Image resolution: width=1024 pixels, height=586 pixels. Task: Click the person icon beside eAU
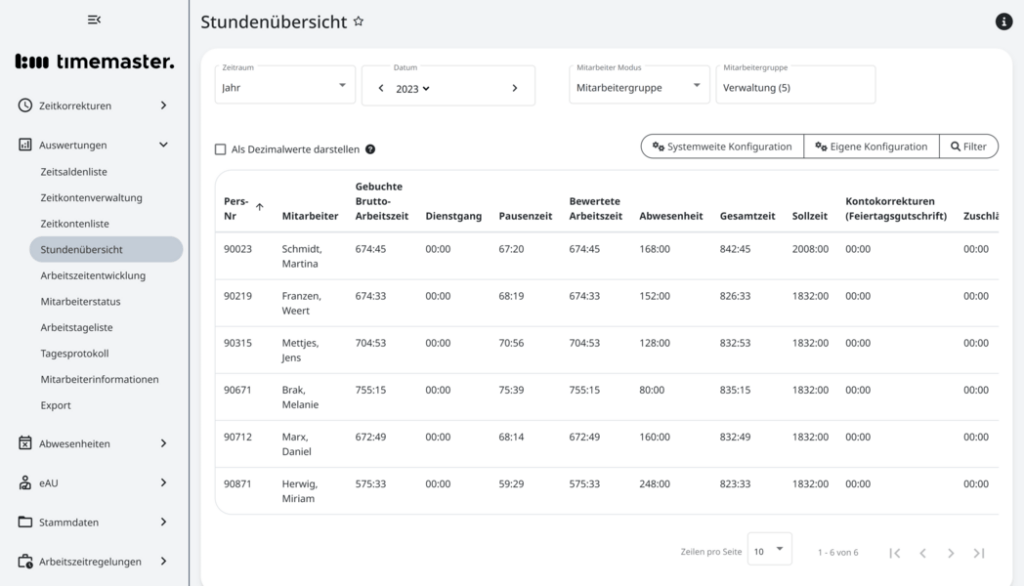click(23, 482)
